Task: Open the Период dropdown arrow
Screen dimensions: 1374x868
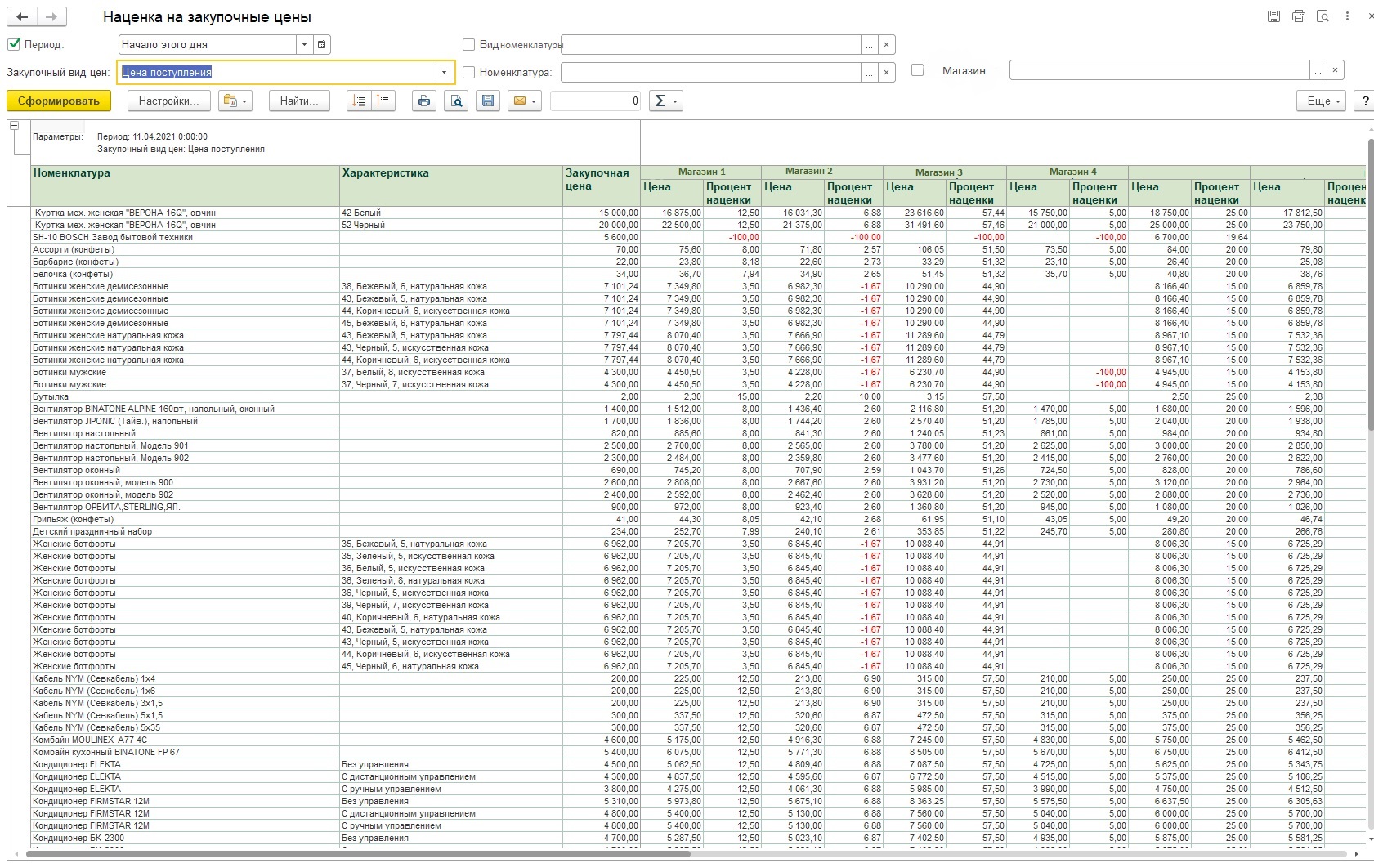Action: click(305, 45)
